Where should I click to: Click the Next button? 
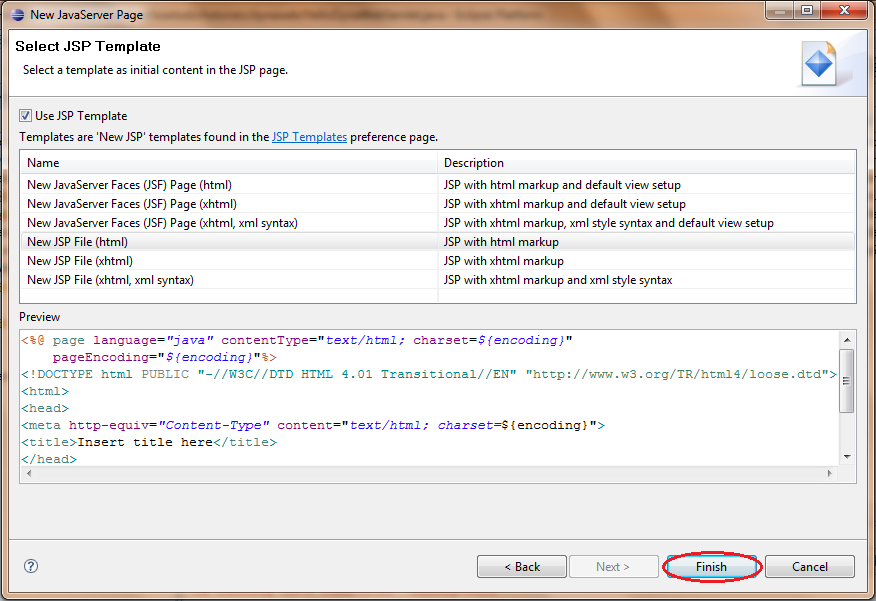click(613, 566)
